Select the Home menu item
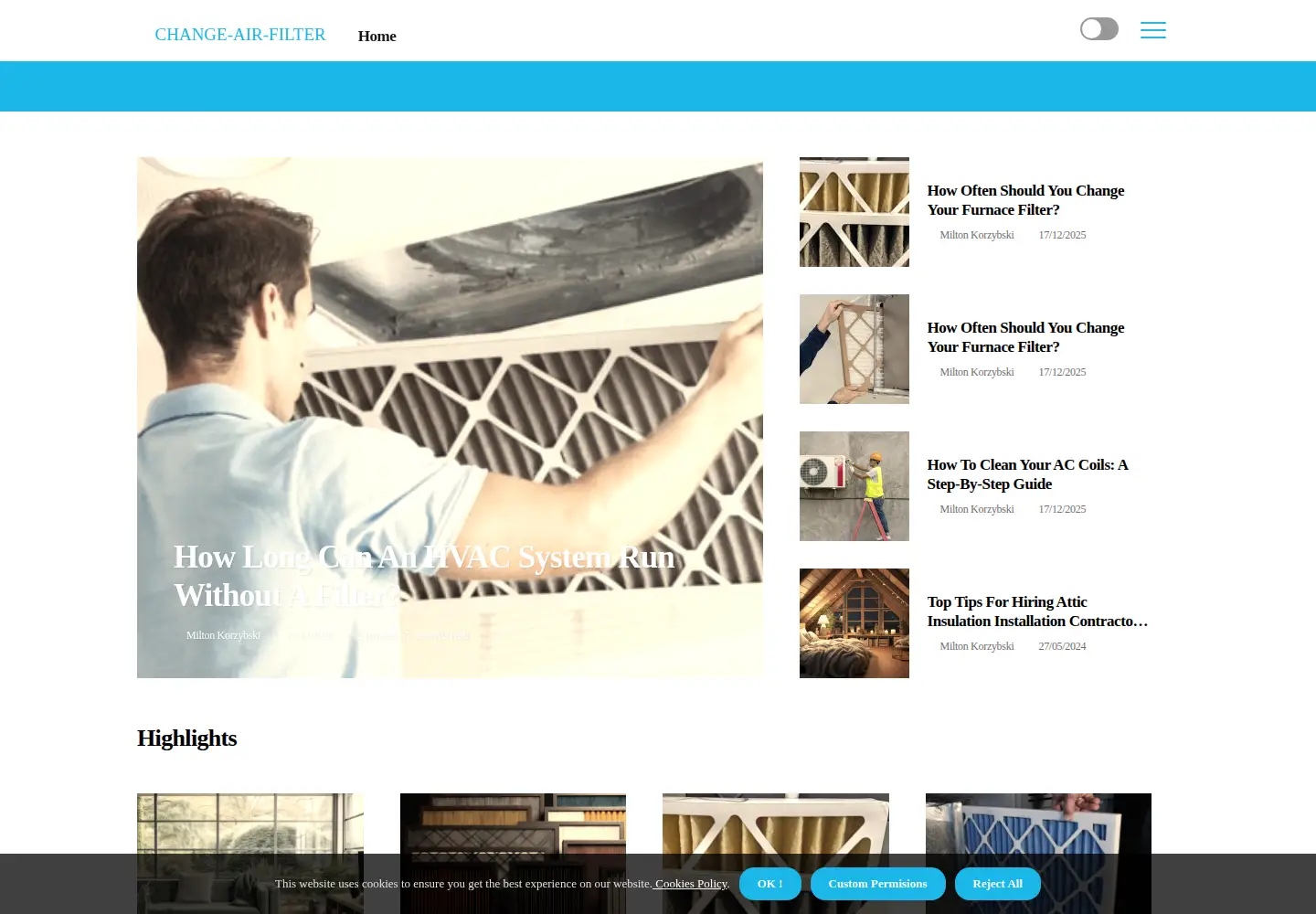Viewport: 1316px width, 914px height. point(377,36)
